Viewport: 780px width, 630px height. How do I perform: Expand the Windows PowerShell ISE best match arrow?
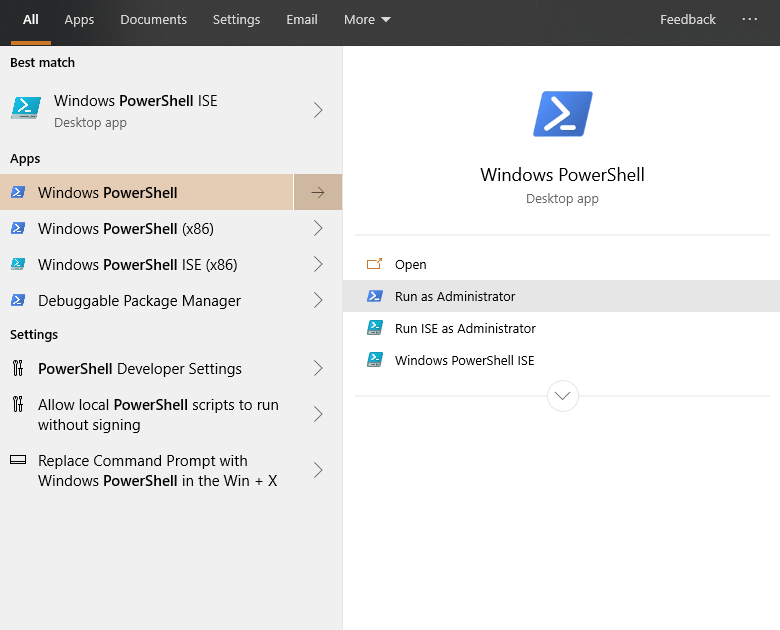pos(318,110)
